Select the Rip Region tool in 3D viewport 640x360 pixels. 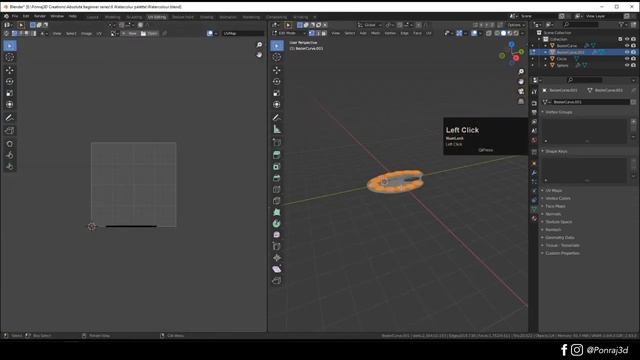[x=276, y=280]
